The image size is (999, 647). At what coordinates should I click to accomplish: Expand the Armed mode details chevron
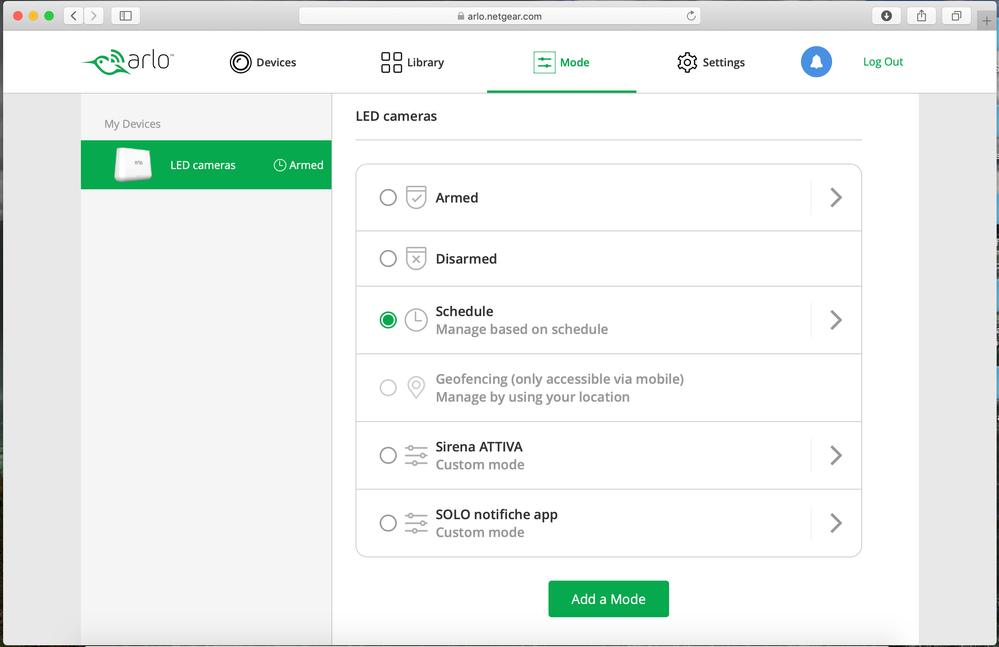[836, 197]
